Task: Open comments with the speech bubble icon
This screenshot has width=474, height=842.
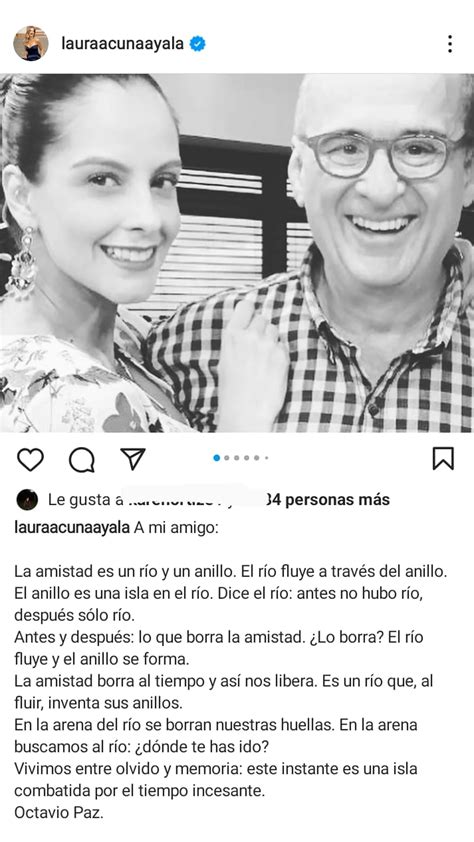Action: [82, 460]
